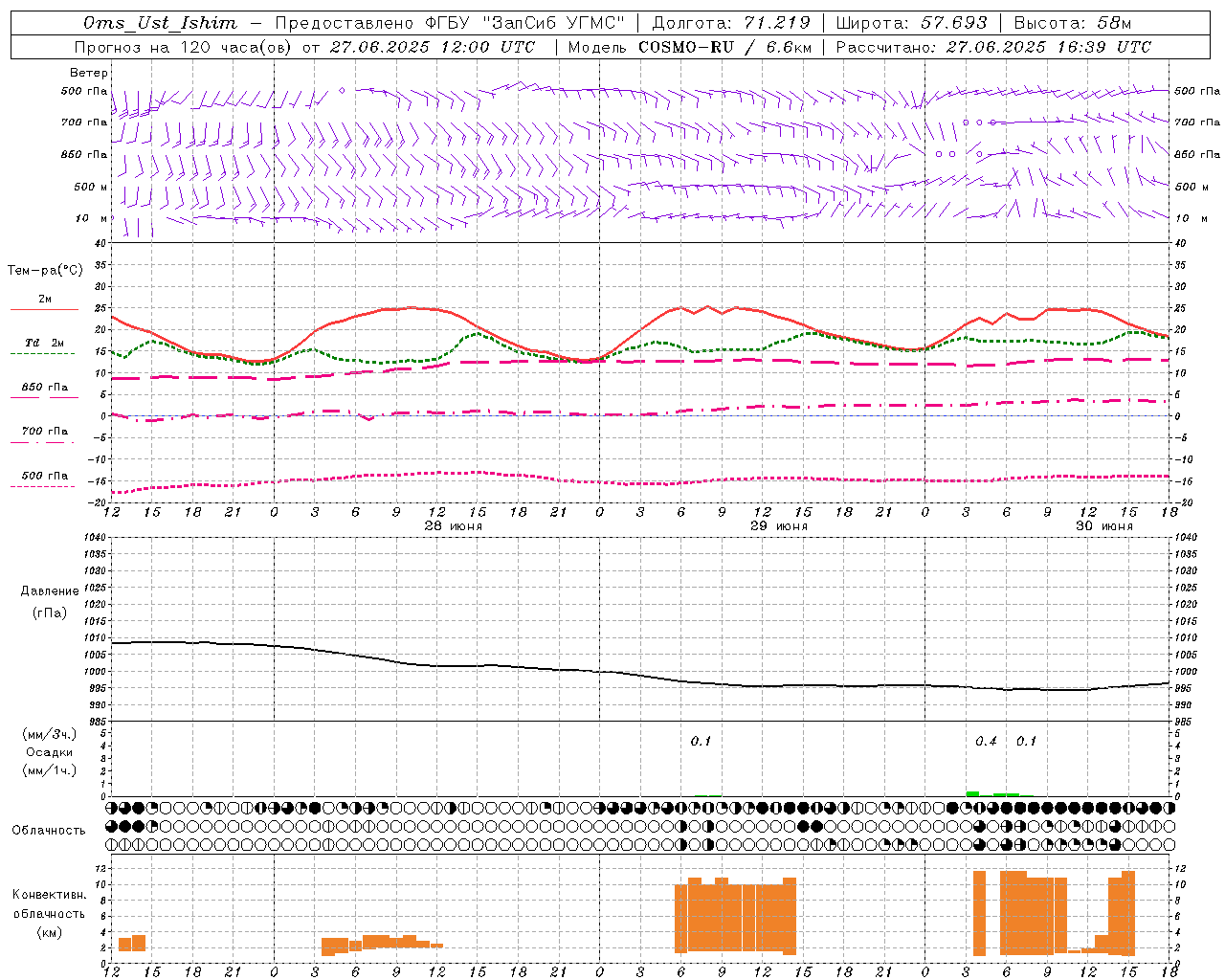Screen dimensions: 1225x980
Task: Click the 0.4 precipitation value
Action: coord(986,742)
